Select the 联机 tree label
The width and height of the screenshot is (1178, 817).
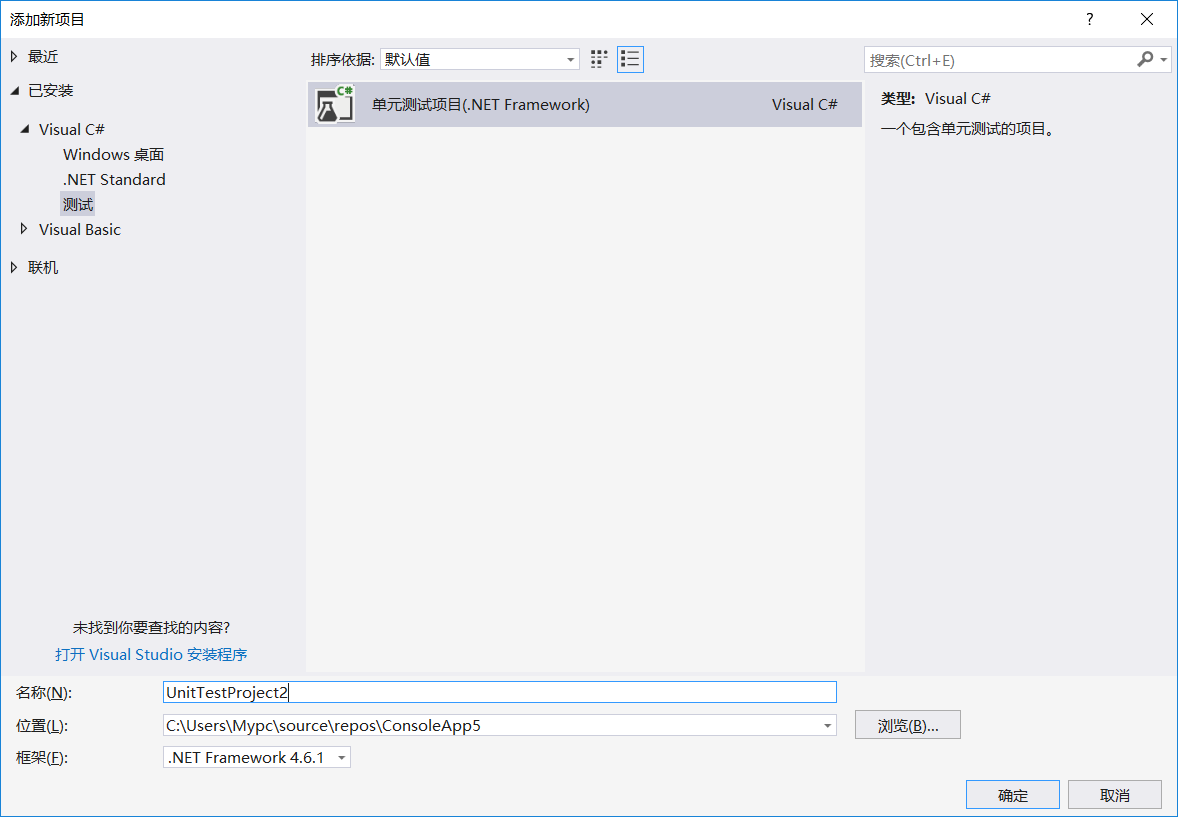point(43,268)
